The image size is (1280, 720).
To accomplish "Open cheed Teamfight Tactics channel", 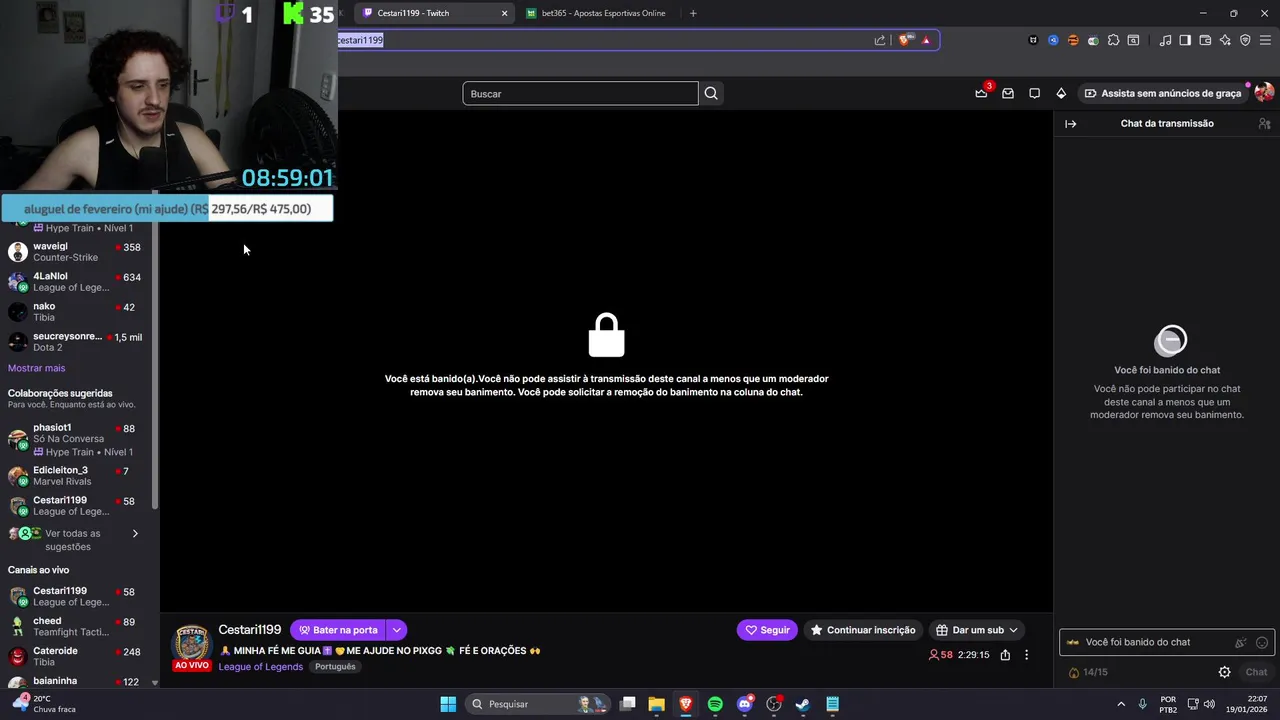I will [x=77, y=627].
